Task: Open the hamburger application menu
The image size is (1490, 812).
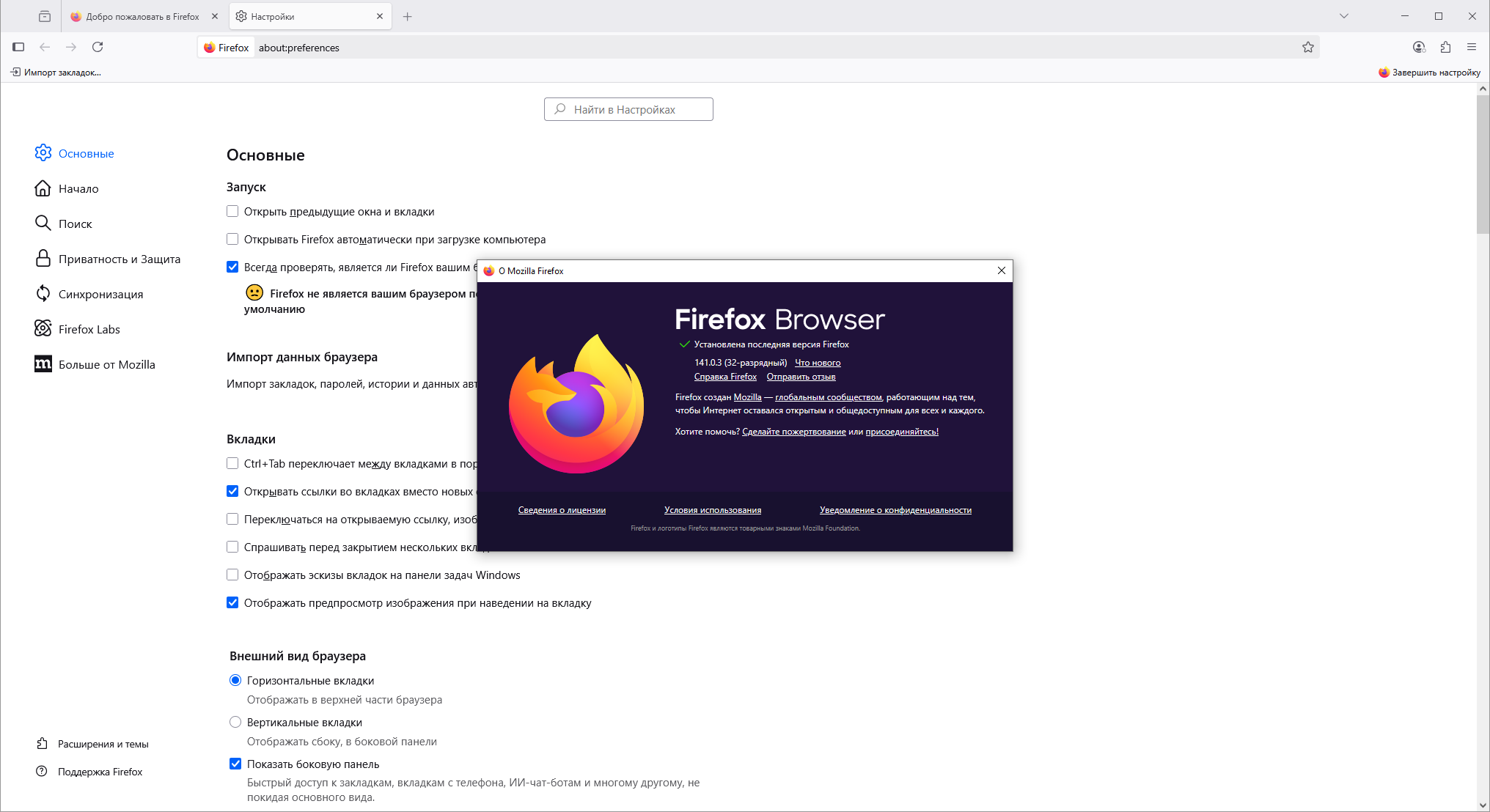Action: 1472,47
